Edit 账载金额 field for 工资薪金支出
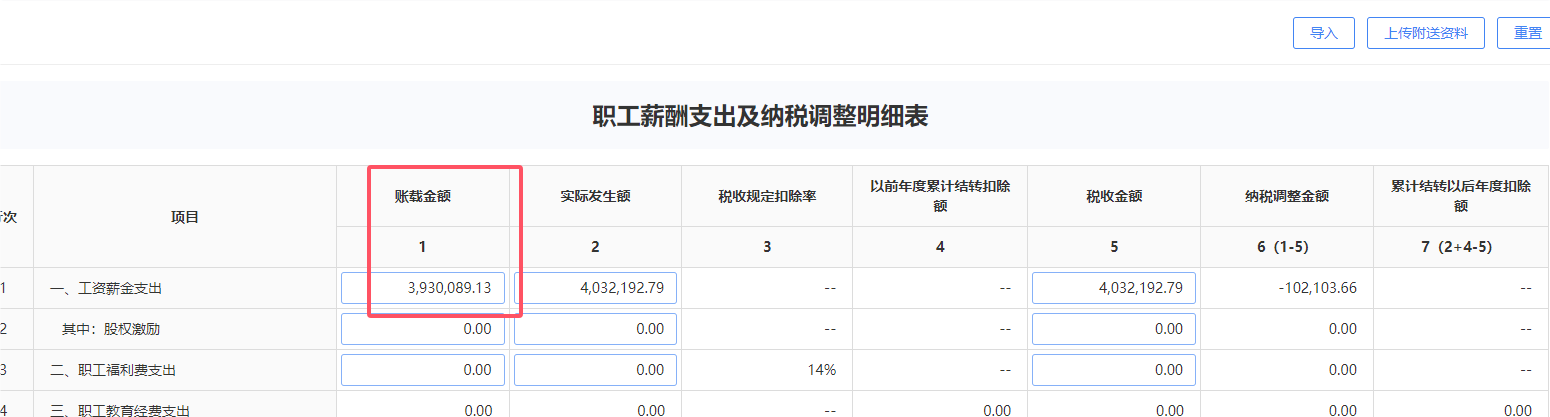1550x417 pixels. click(x=422, y=288)
